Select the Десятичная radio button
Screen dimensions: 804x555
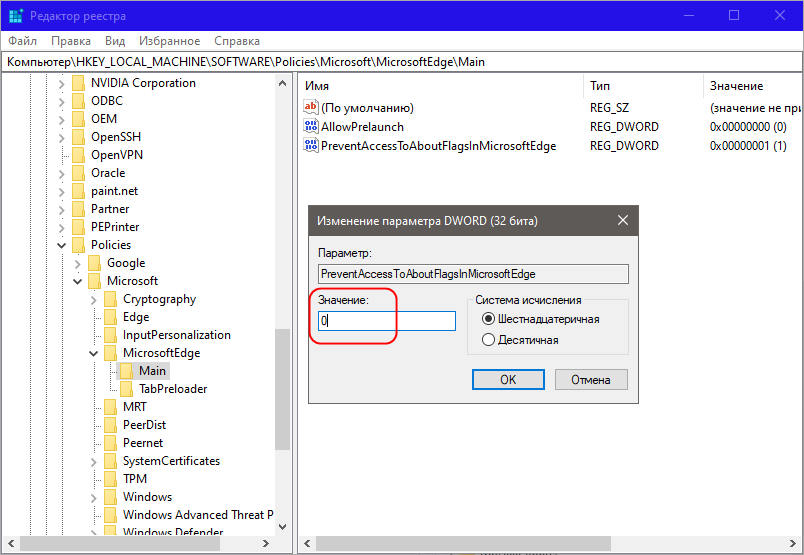488,340
